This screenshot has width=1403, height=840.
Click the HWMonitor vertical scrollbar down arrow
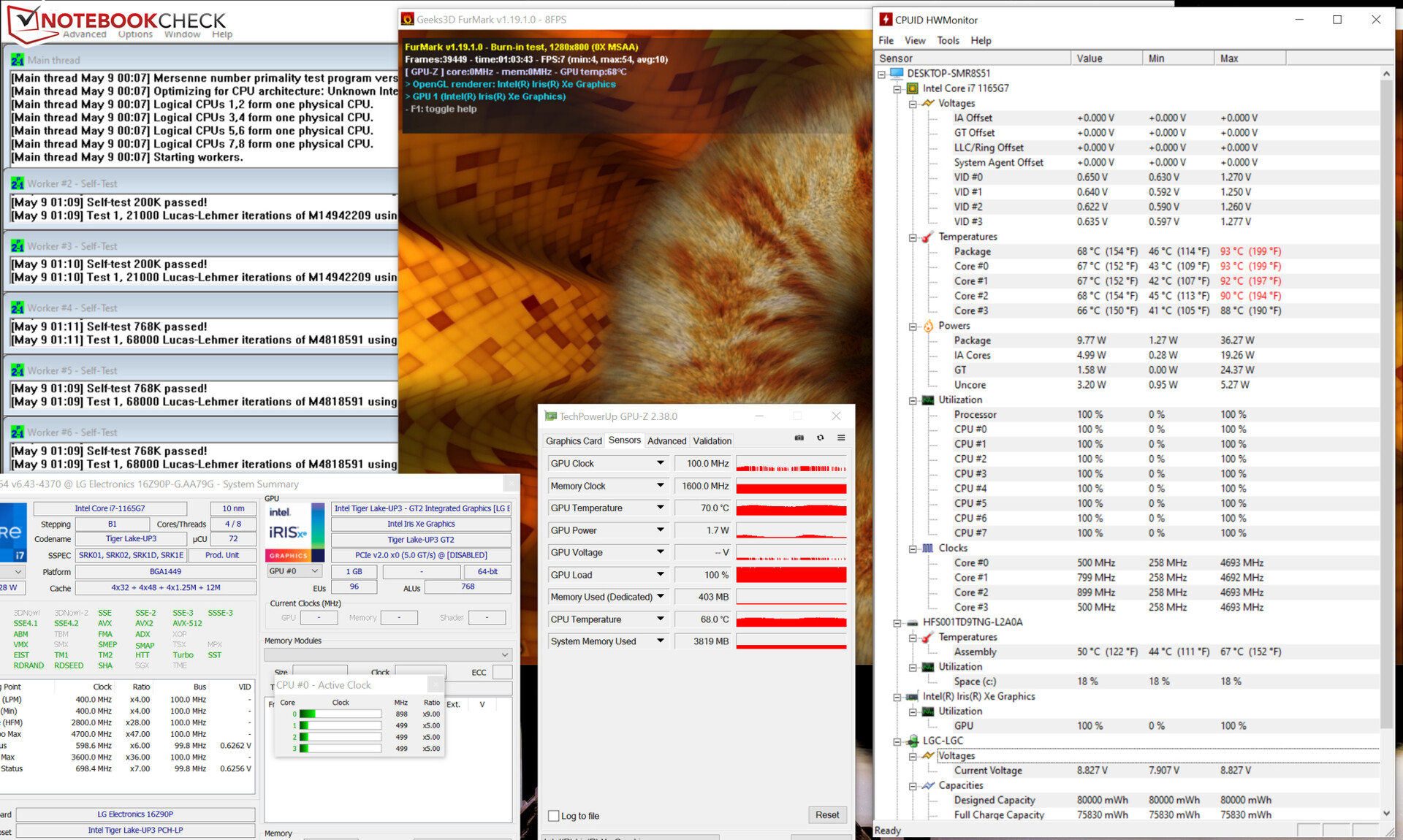pyautogui.click(x=1386, y=813)
